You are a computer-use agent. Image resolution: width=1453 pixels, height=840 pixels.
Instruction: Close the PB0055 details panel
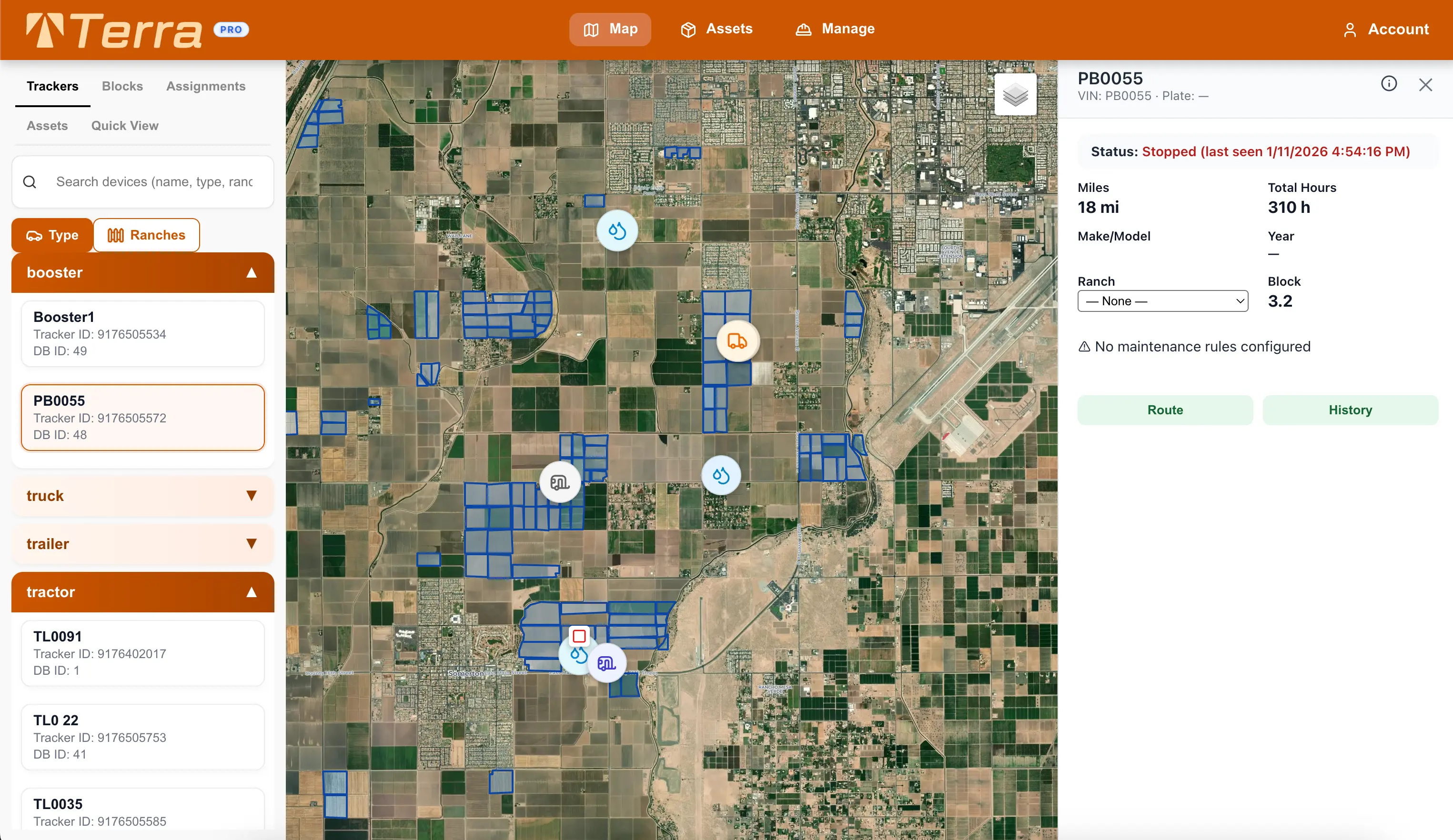click(x=1425, y=85)
